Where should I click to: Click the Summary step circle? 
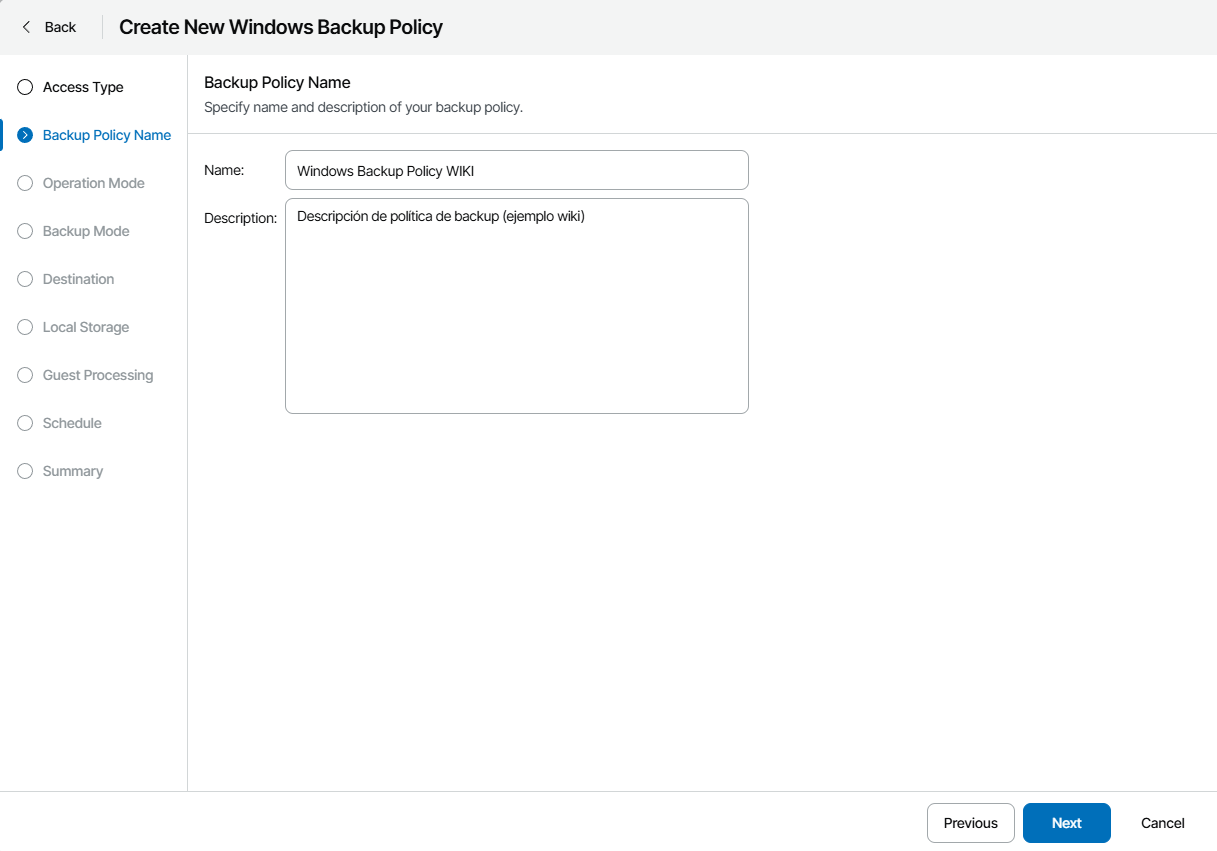pyautogui.click(x=25, y=471)
